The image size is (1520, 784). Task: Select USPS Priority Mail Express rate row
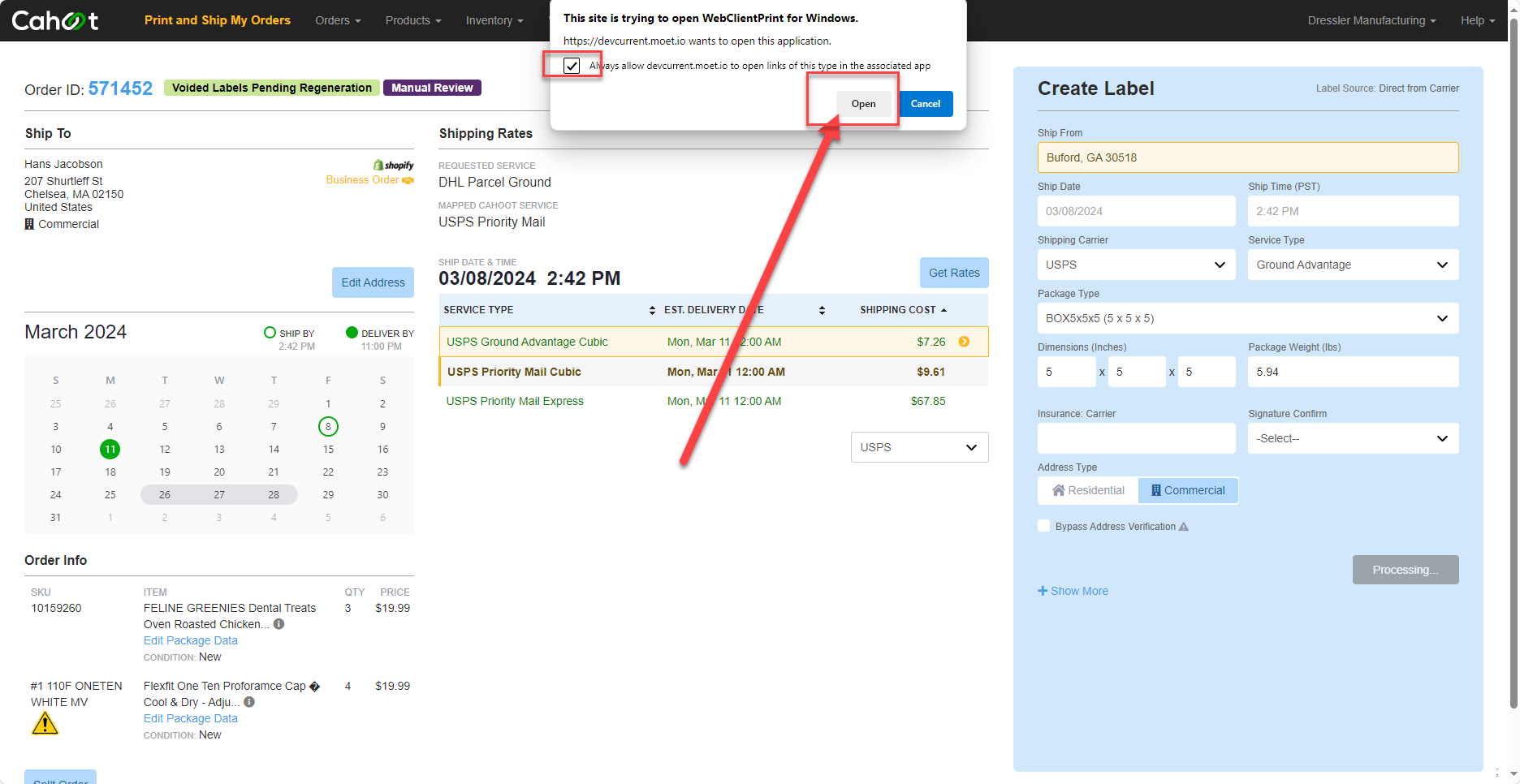tap(714, 401)
